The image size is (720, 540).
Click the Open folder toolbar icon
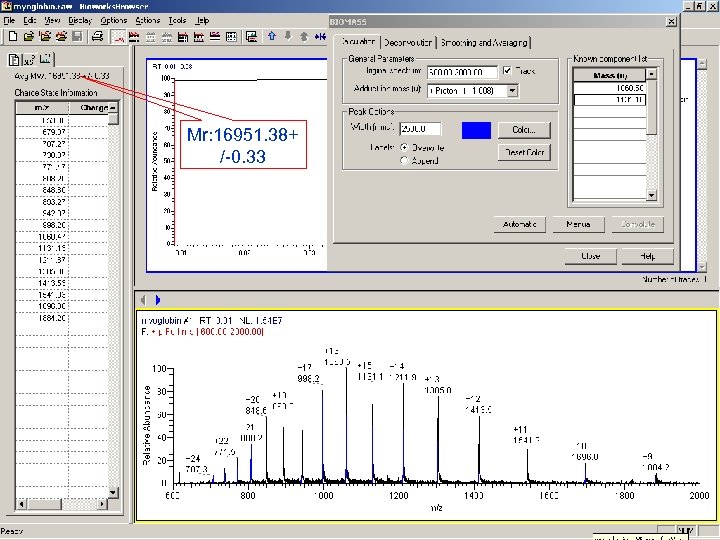[29, 37]
